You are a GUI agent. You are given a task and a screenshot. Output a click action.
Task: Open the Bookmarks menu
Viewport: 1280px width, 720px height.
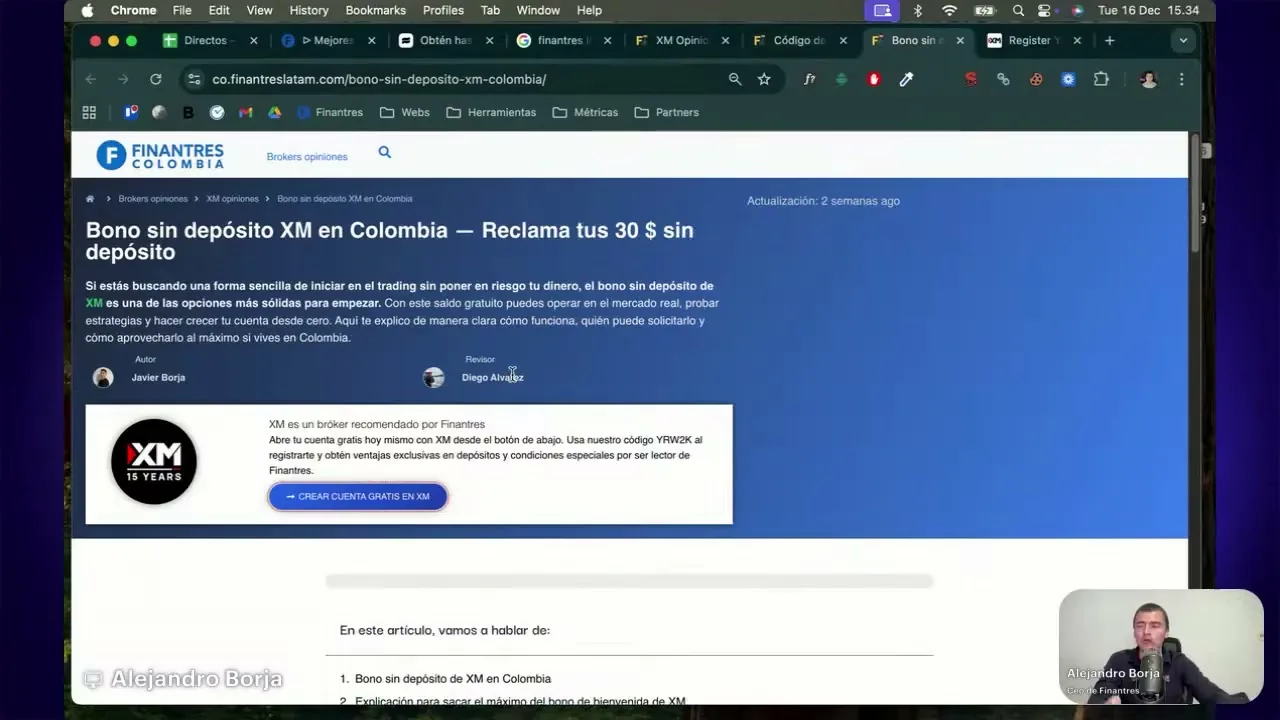[376, 10]
